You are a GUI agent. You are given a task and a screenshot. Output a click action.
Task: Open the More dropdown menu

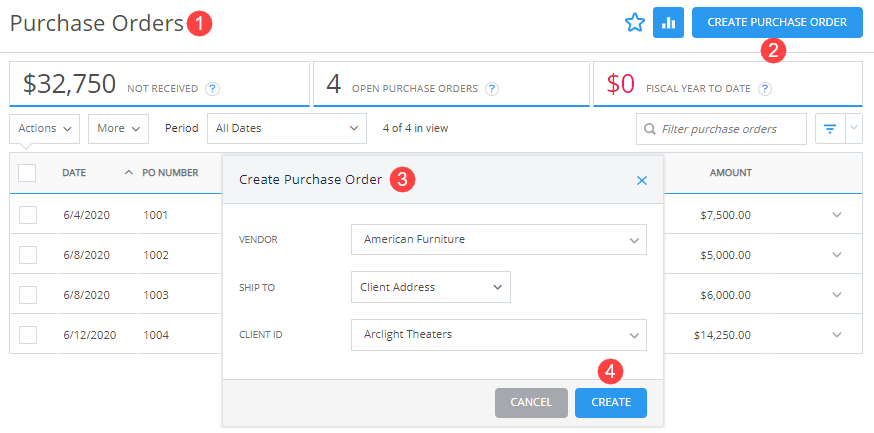click(x=118, y=129)
